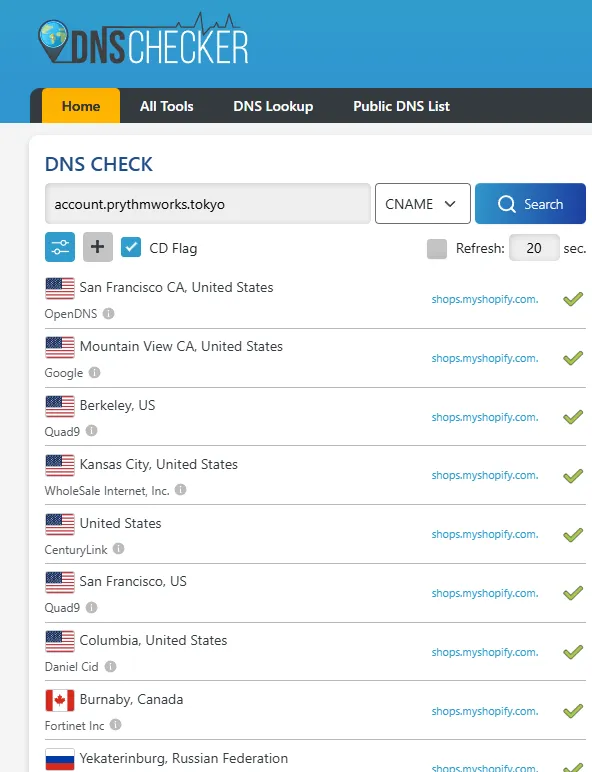Screen dimensions: 592x772
Task: Show info for Fortinet Inc
Action: (x=115, y=725)
